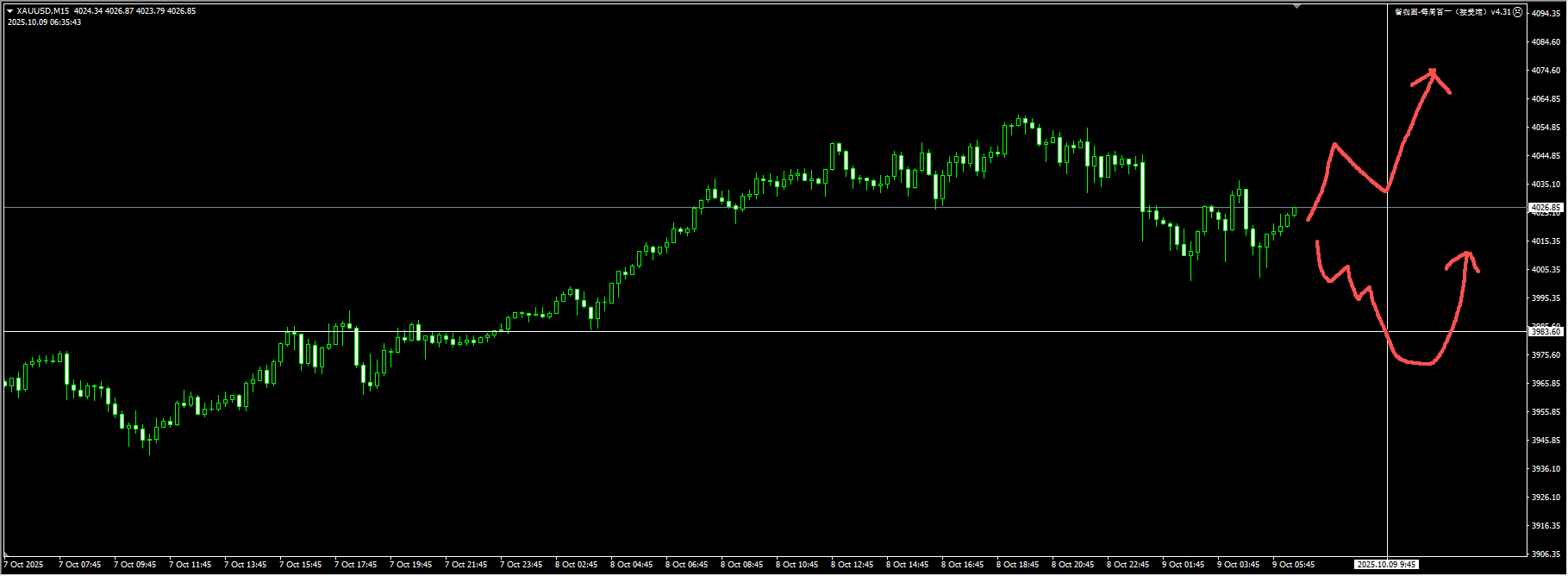The image size is (1568, 576).
Task: Select the lower red curved arrow's head
Action: 1467,254
